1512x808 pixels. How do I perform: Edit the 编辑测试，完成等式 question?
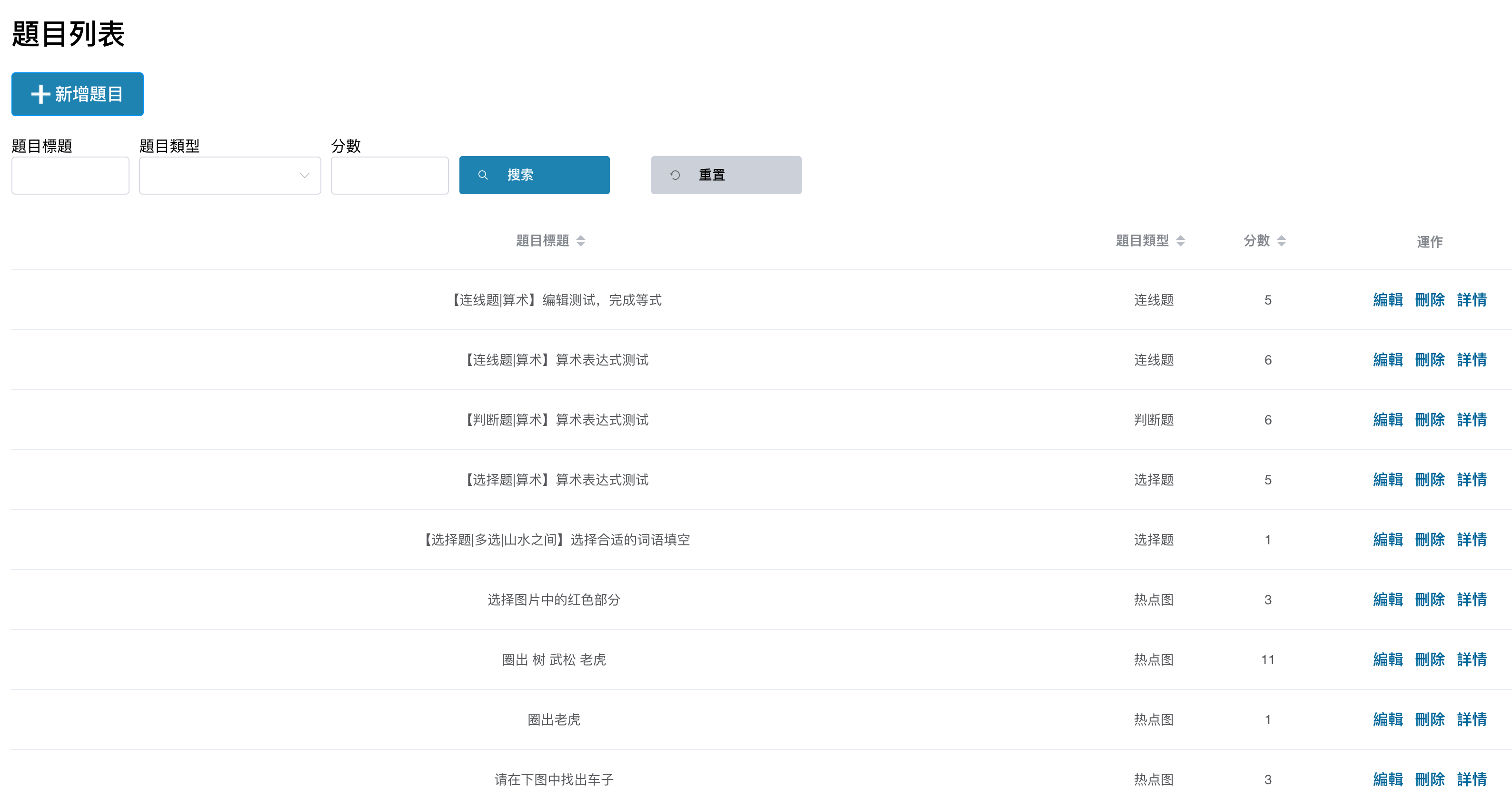pos(1388,300)
